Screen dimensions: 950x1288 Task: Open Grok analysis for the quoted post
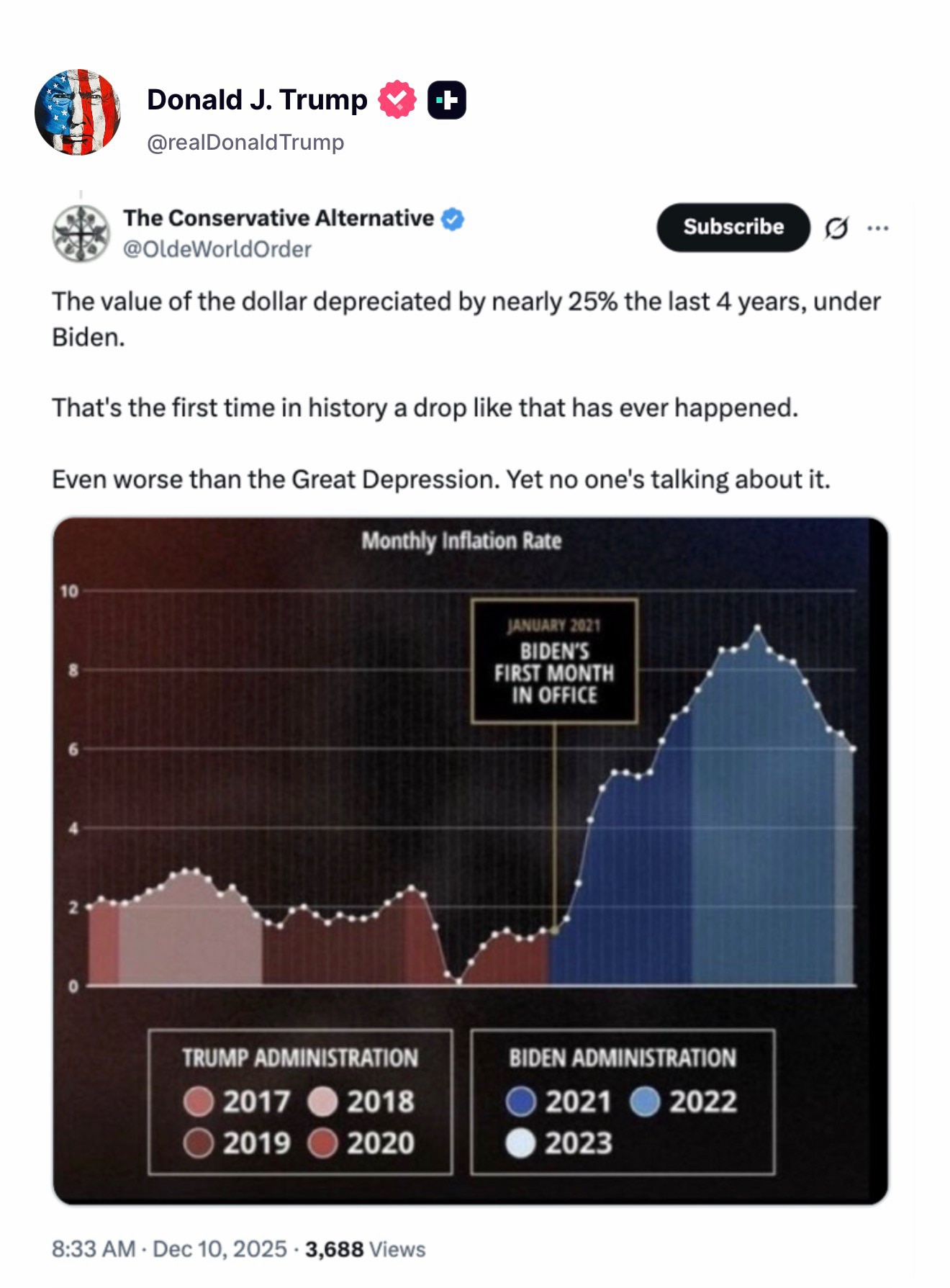click(x=836, y=226)
